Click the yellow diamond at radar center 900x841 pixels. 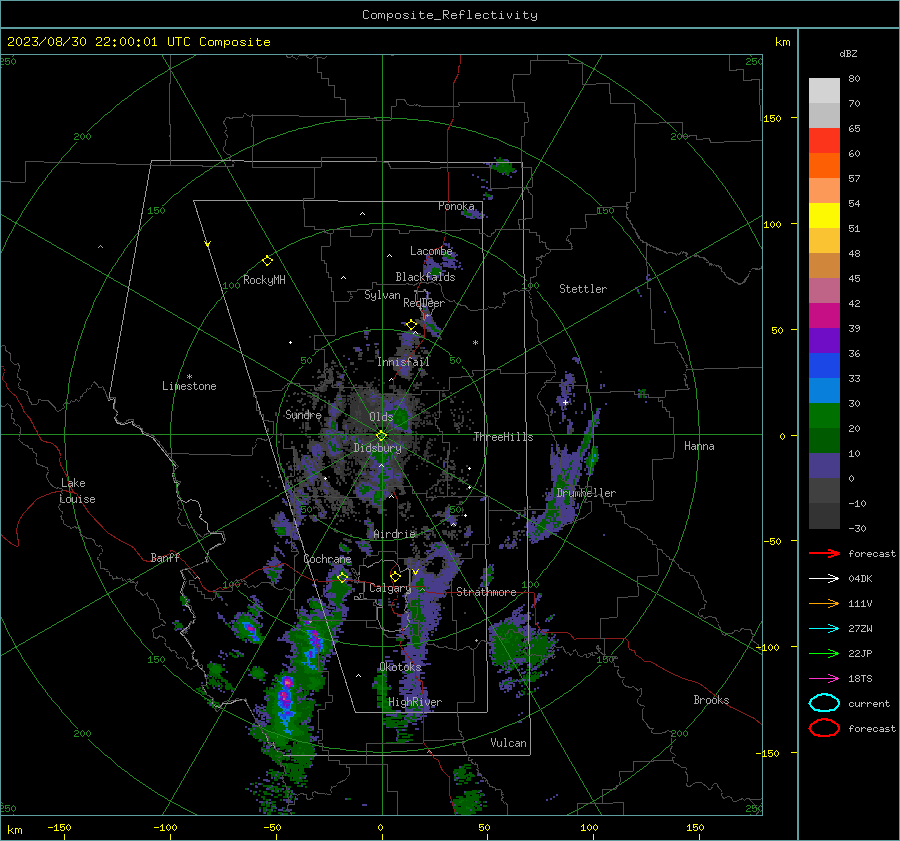coord(381,435)
